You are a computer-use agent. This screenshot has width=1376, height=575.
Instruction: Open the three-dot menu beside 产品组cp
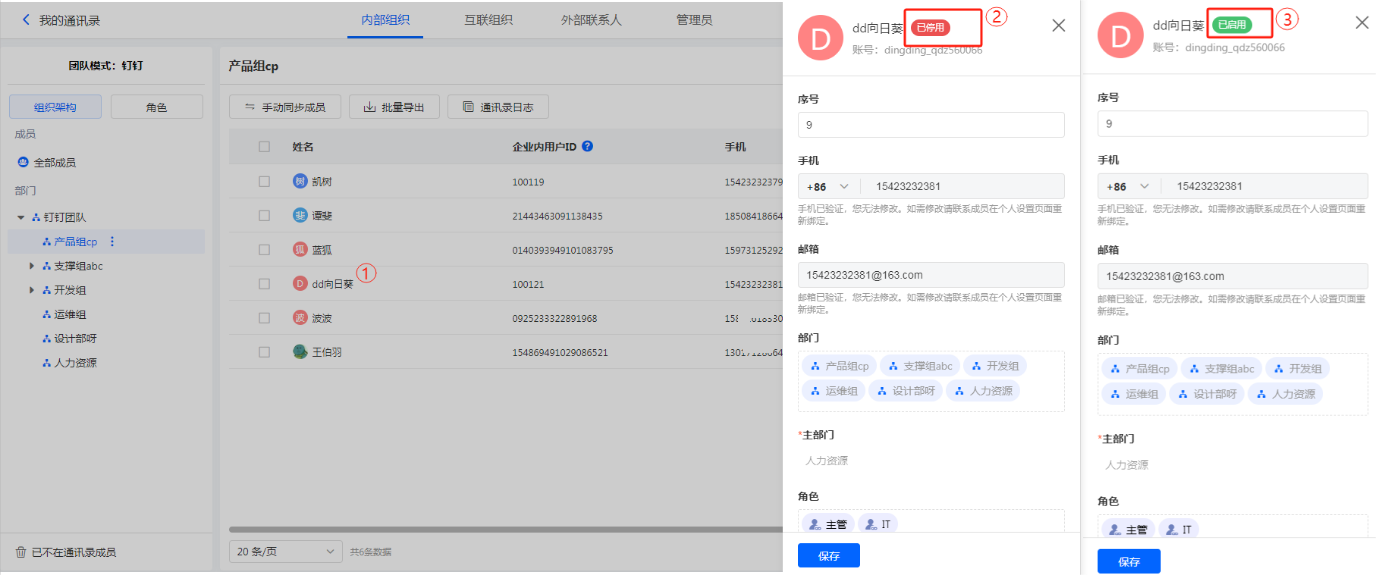point(112,241)
